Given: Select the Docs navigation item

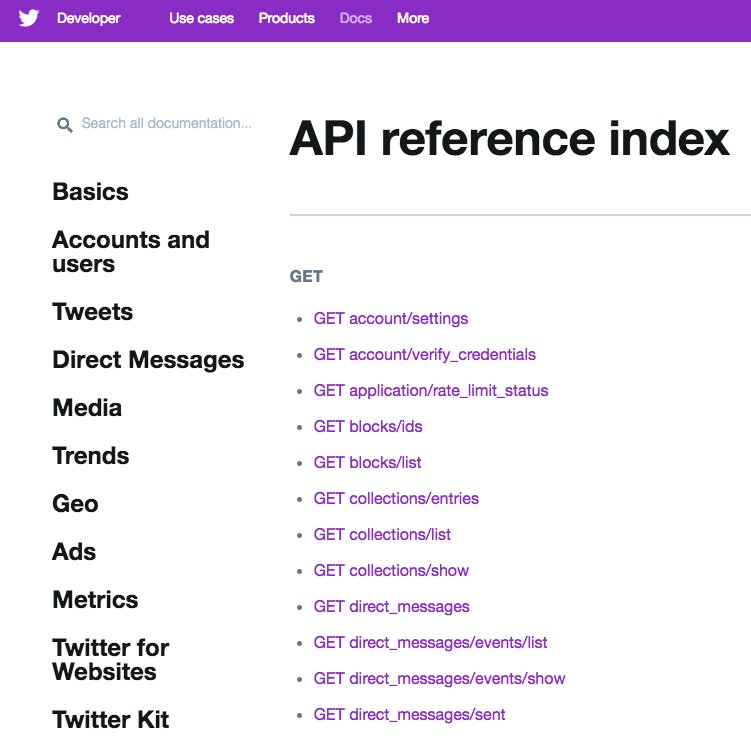Looking at the screenshot, I should [x=355, y=18].
